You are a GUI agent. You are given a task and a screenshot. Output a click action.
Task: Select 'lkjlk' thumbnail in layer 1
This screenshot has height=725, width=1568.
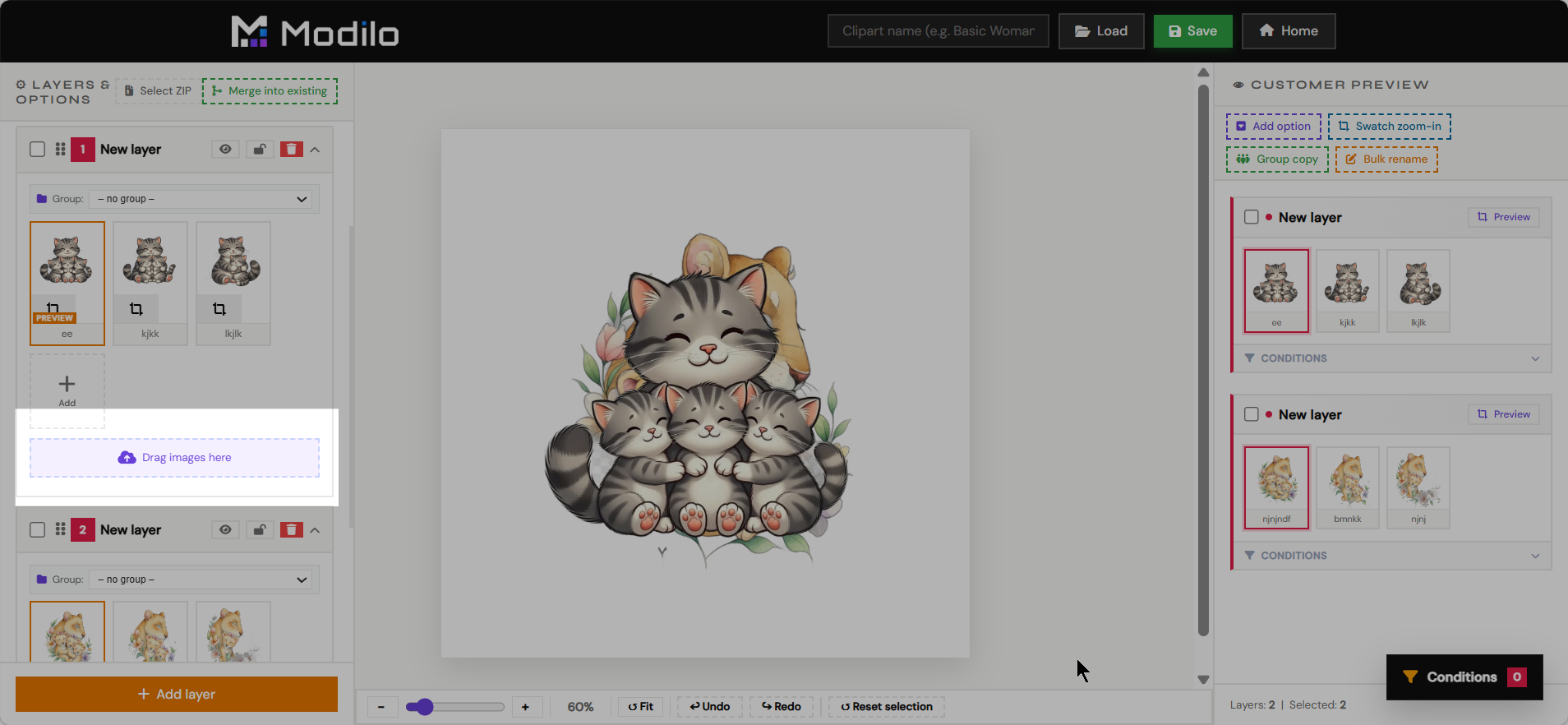233,283
